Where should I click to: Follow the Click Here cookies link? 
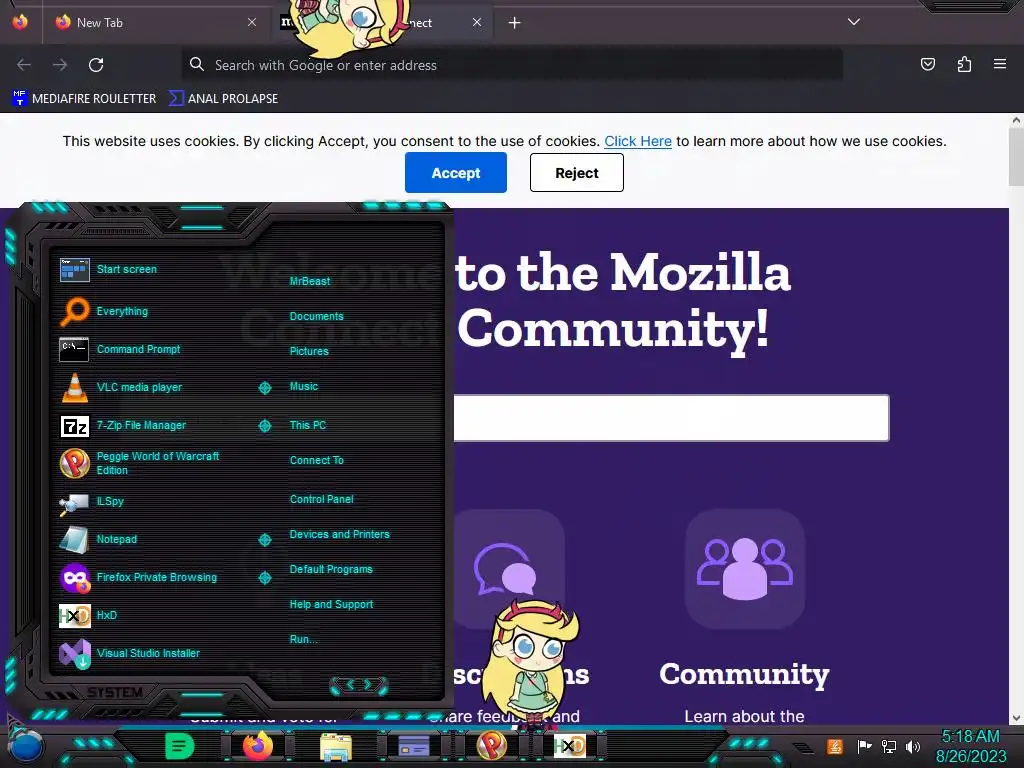[x=638, y=141]
